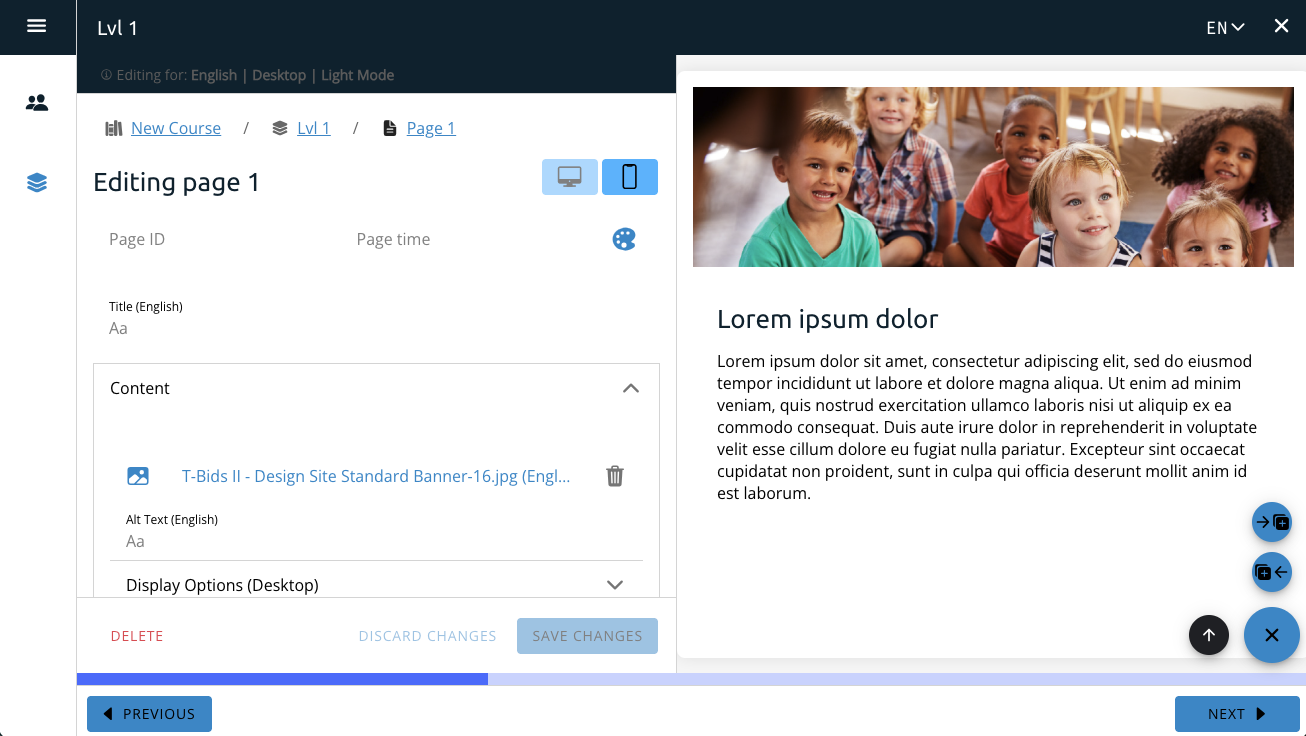The height and width of the screenshot is (736, 1306).
Task: Delete the banner image with the trash icon
Action: pyautogui.click(x=615, y=476)
